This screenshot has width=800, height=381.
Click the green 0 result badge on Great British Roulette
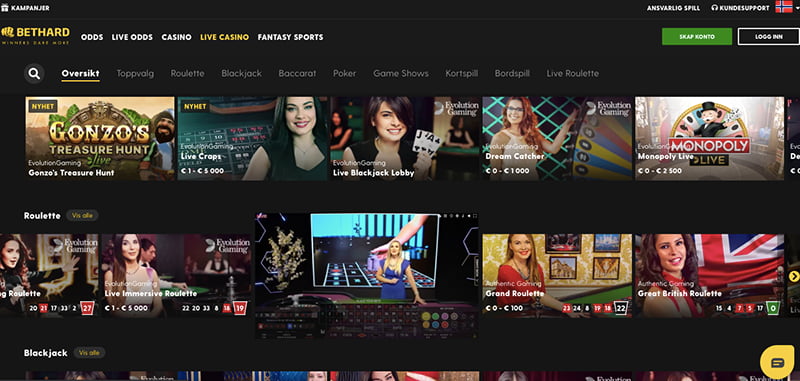pyautogui.click(x=773, y=308)
